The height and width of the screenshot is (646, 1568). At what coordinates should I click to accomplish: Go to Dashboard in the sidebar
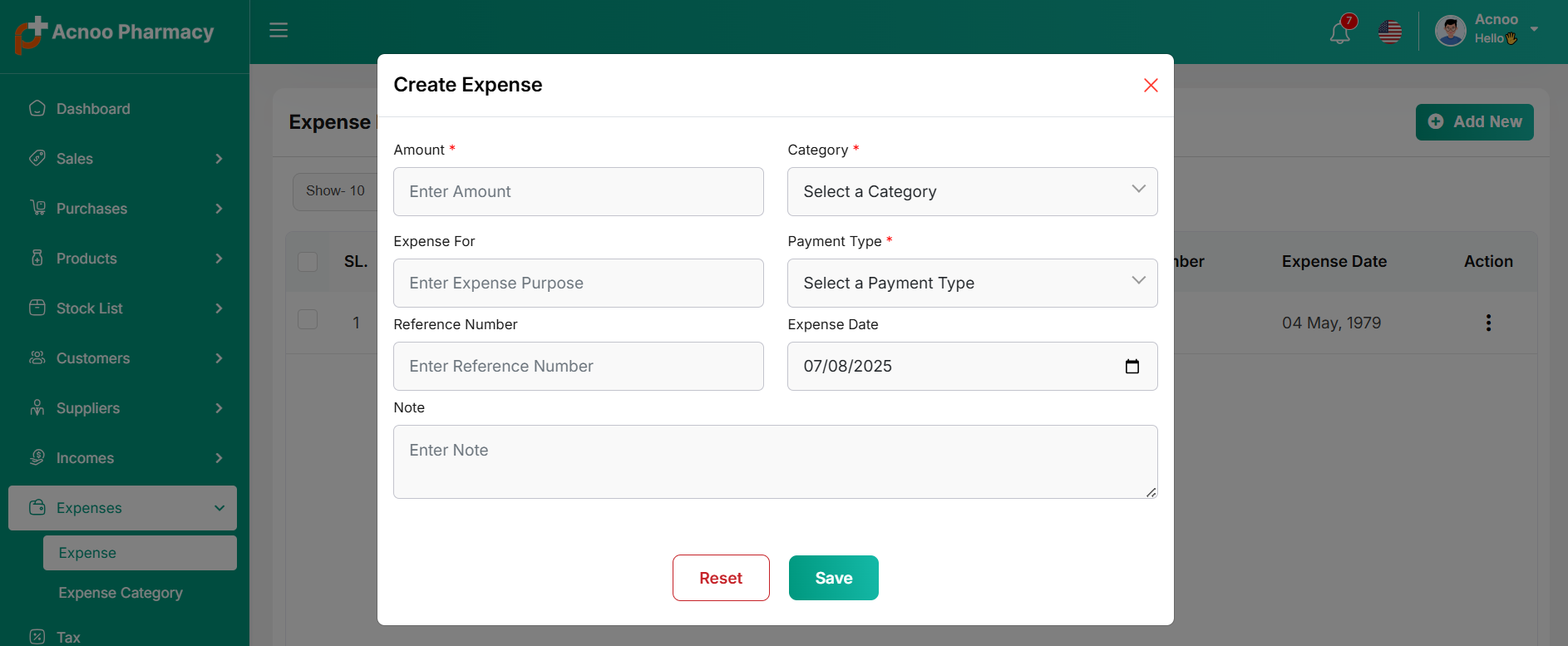pyautogui.click(x=93, y=109)
